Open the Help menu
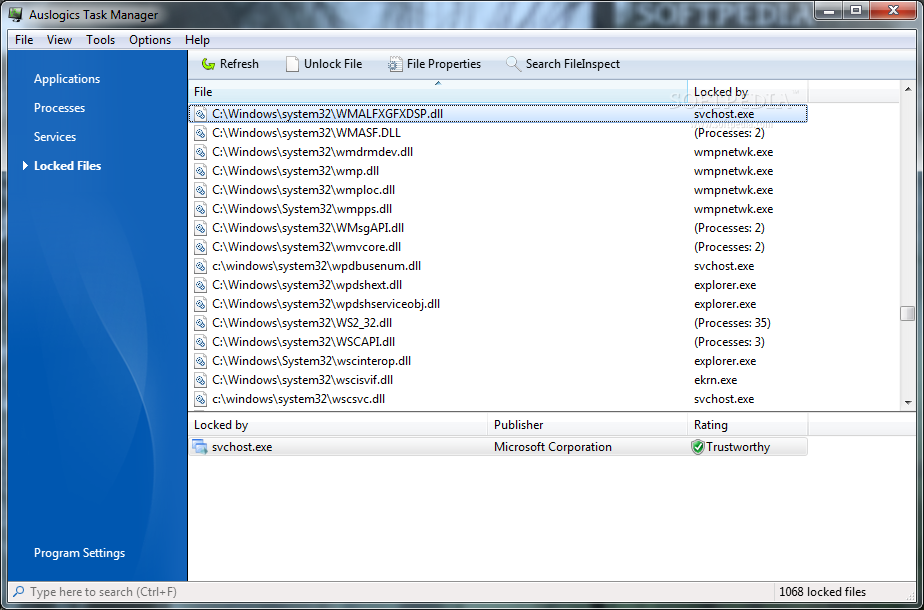Screen dimensions: 924x610 [197, 39]
